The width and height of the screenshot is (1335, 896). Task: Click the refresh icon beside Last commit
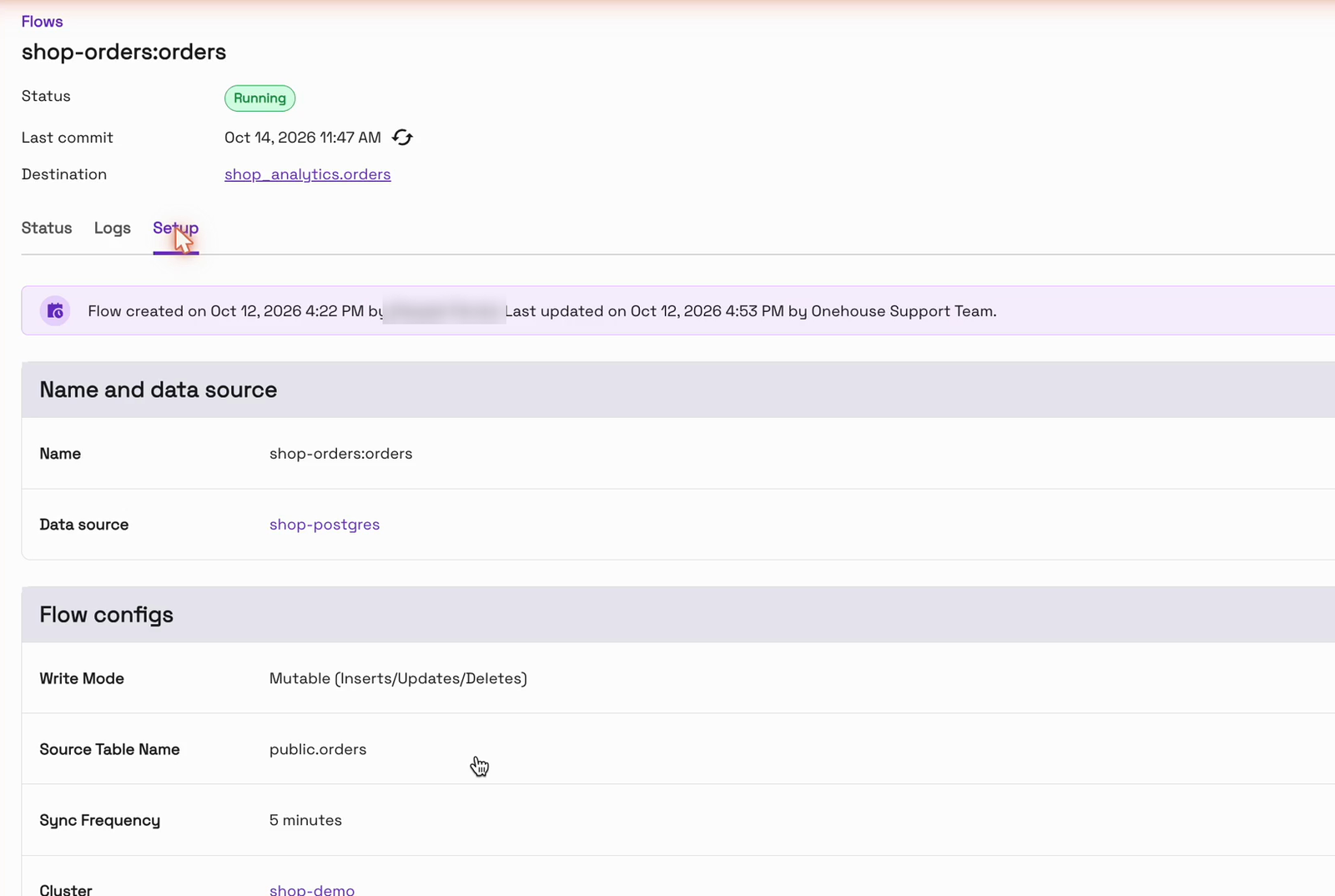pos(402,138)
